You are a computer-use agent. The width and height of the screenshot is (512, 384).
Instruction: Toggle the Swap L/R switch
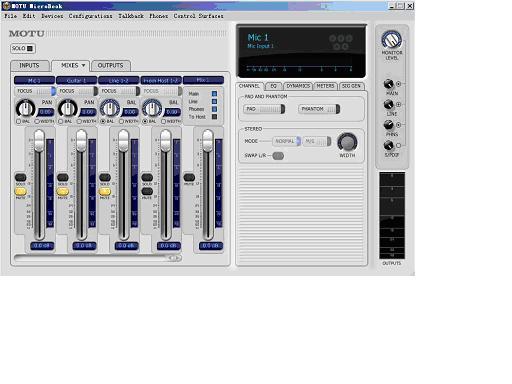click(x=278, y=156)
